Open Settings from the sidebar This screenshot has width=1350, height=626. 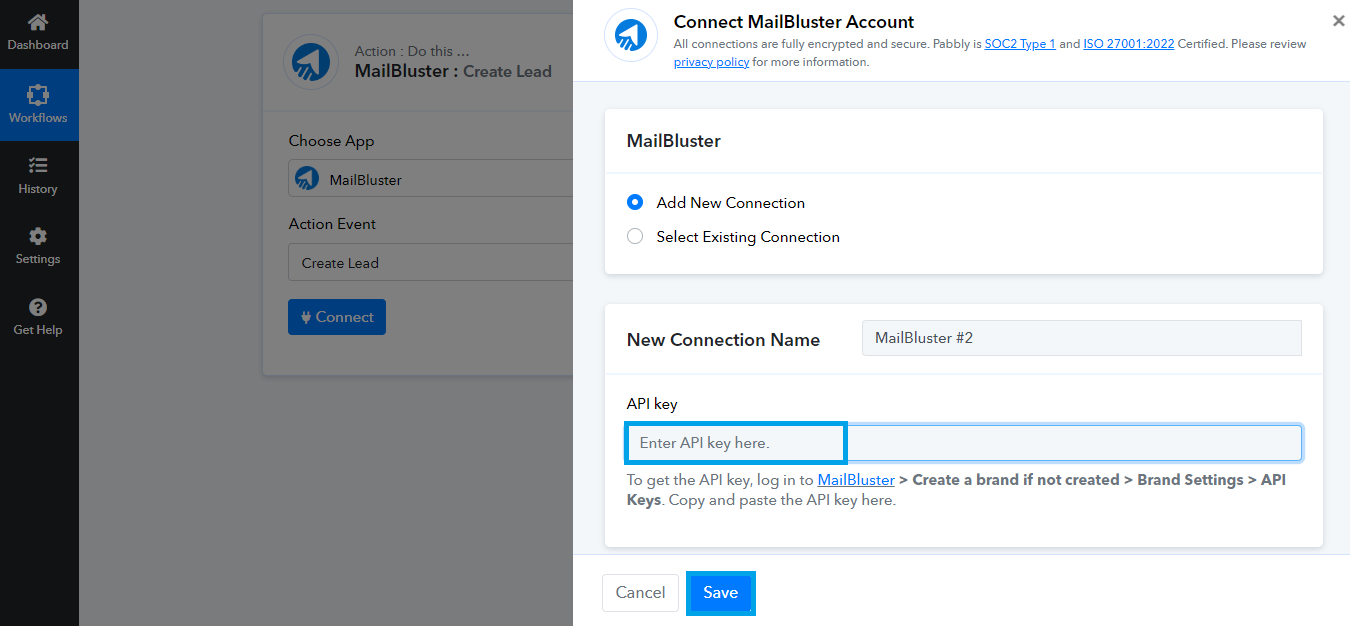38,246
